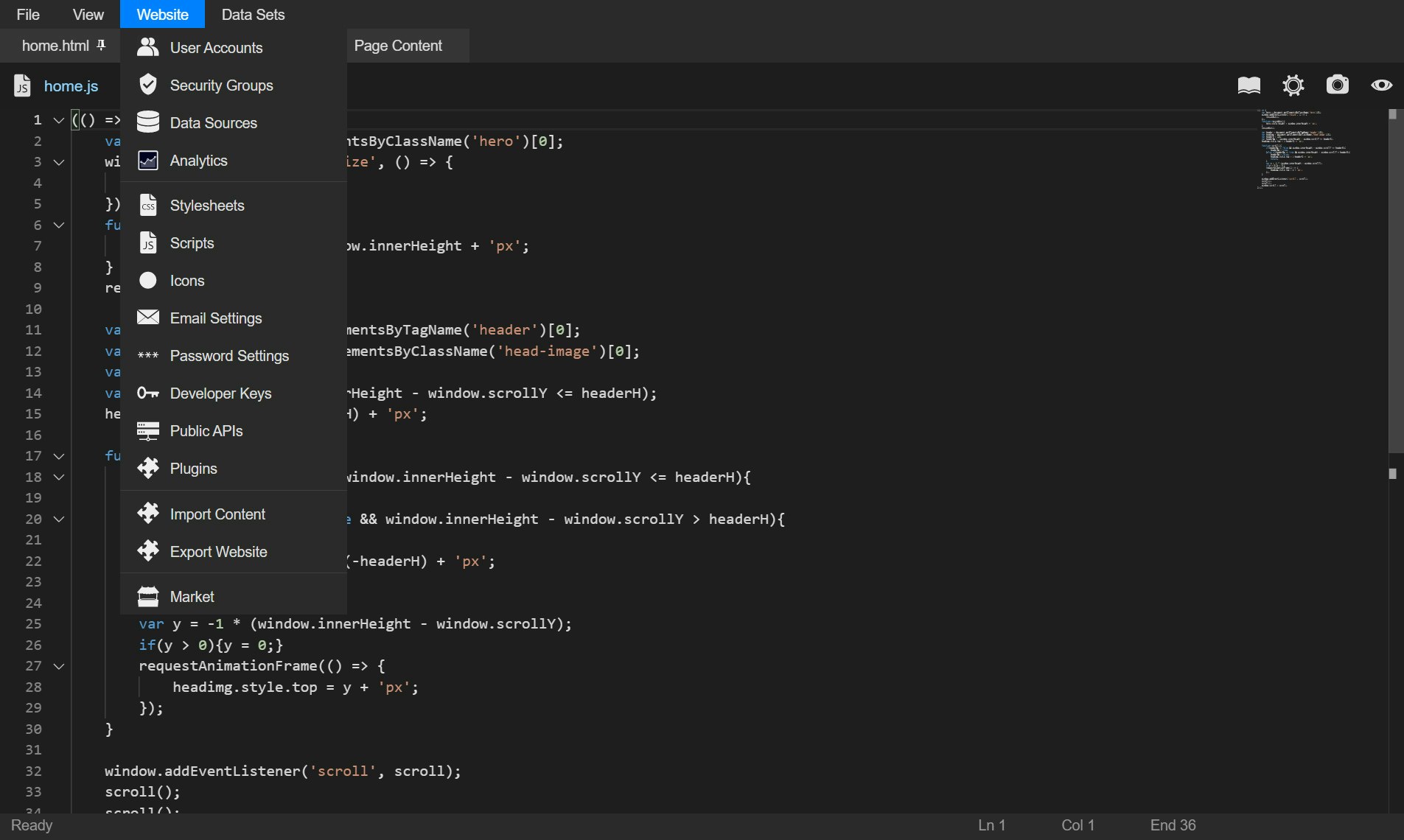Open the File menu
The width and height of the screenshot is (1404, 840).
pos(28,14)
